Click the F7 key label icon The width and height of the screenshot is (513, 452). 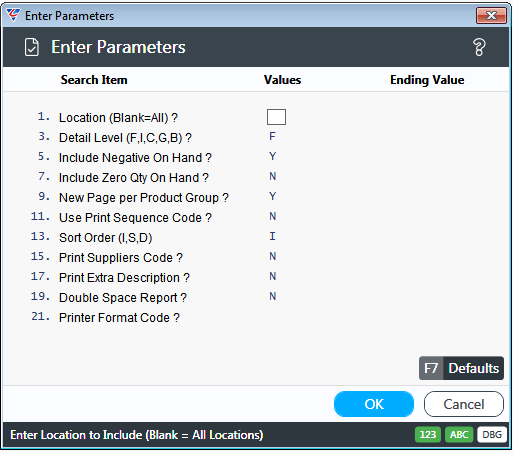(x=431, y=368)
